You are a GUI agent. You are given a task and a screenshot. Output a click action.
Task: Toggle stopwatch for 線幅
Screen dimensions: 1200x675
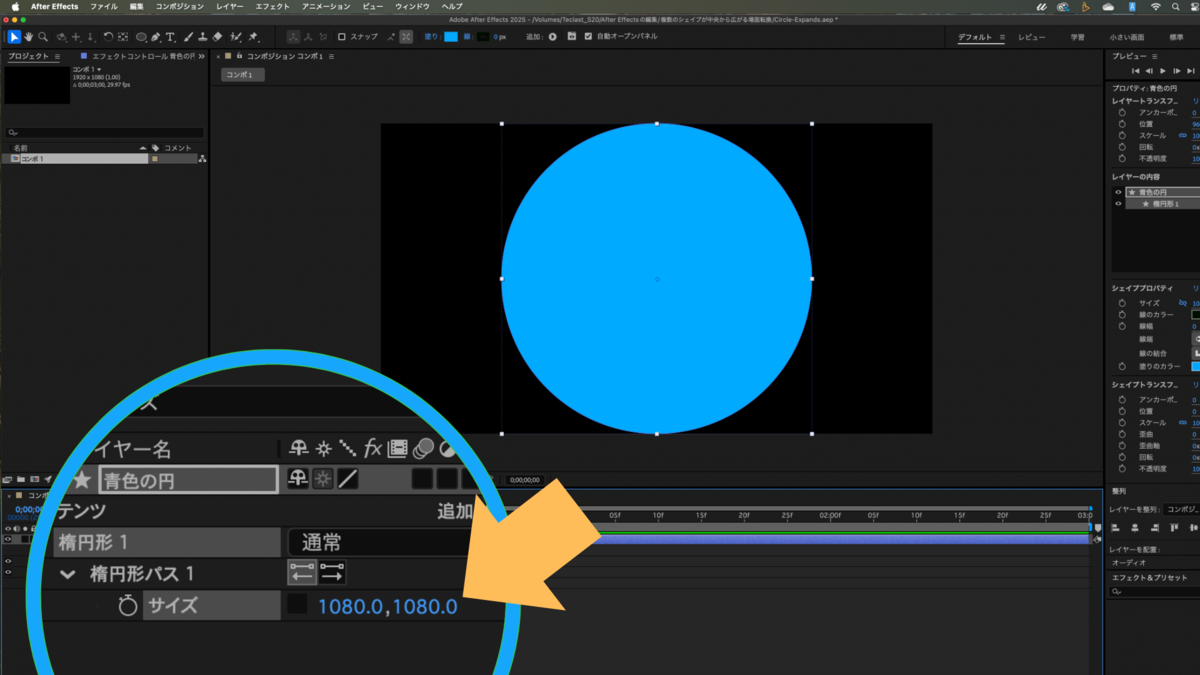click(x=1122, y=326)
